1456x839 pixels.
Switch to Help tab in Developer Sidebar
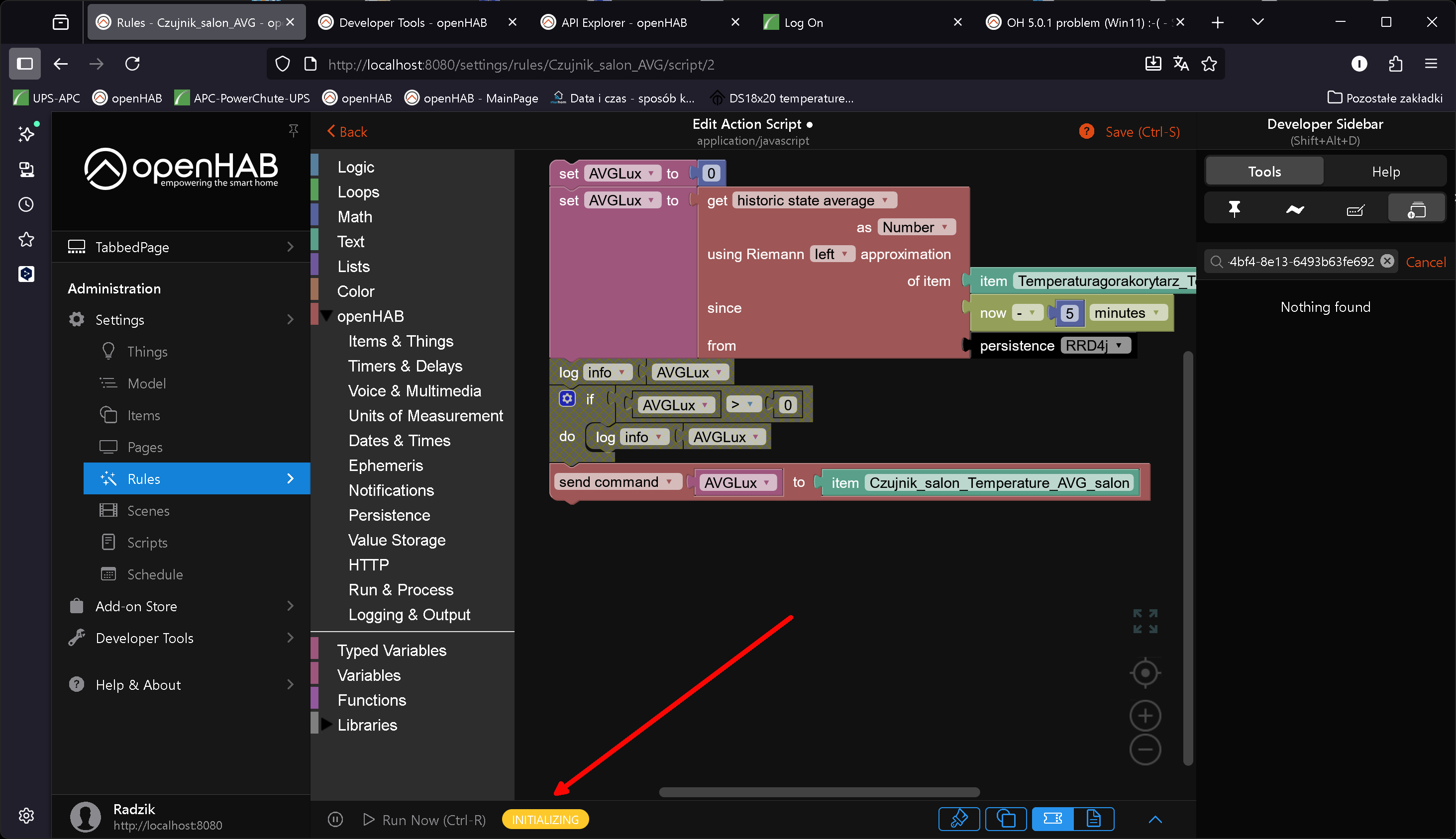pos(1385,172)
